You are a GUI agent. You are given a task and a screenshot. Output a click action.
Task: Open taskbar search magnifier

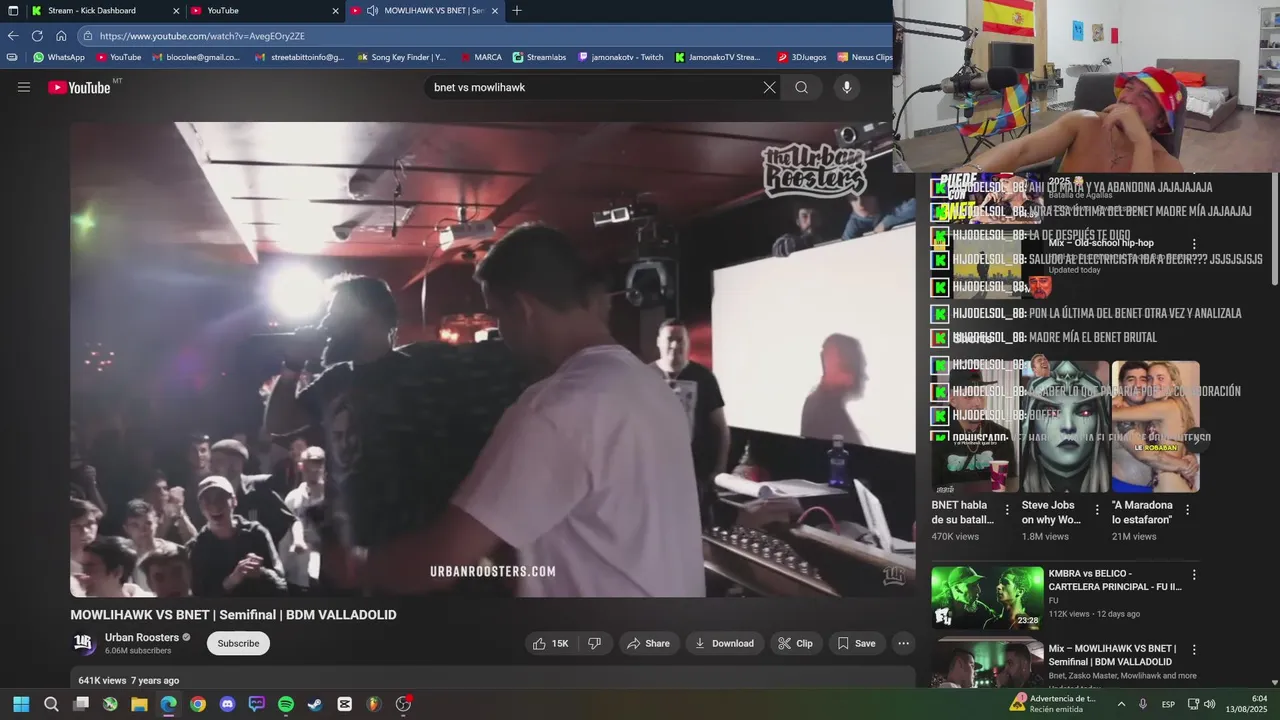click(51, 704)
